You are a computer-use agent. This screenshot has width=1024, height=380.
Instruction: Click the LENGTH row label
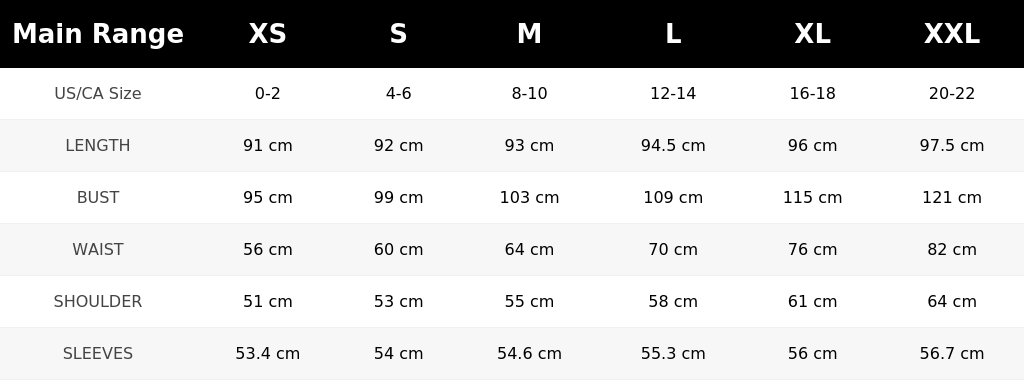click(x=98, y=146)
